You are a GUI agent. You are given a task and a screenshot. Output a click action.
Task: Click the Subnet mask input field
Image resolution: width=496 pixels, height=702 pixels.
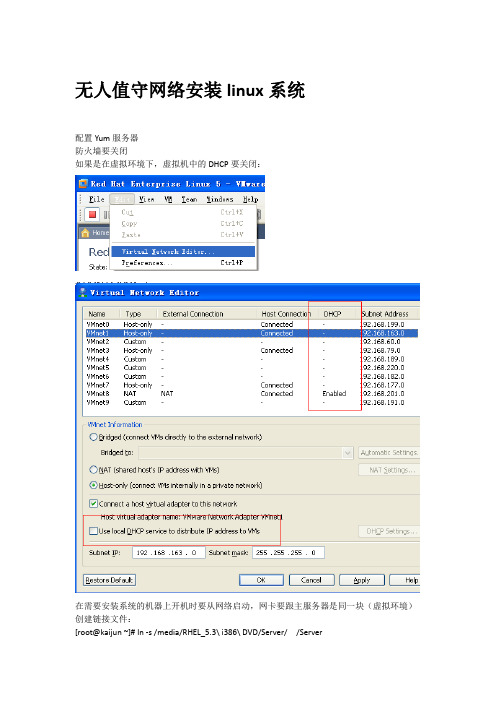tap(288, 552)
